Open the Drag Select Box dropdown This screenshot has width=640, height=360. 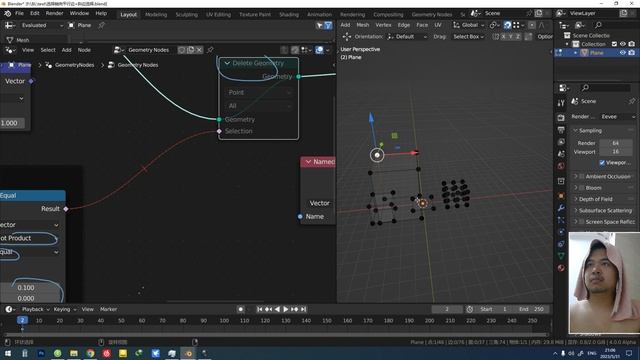468,37
